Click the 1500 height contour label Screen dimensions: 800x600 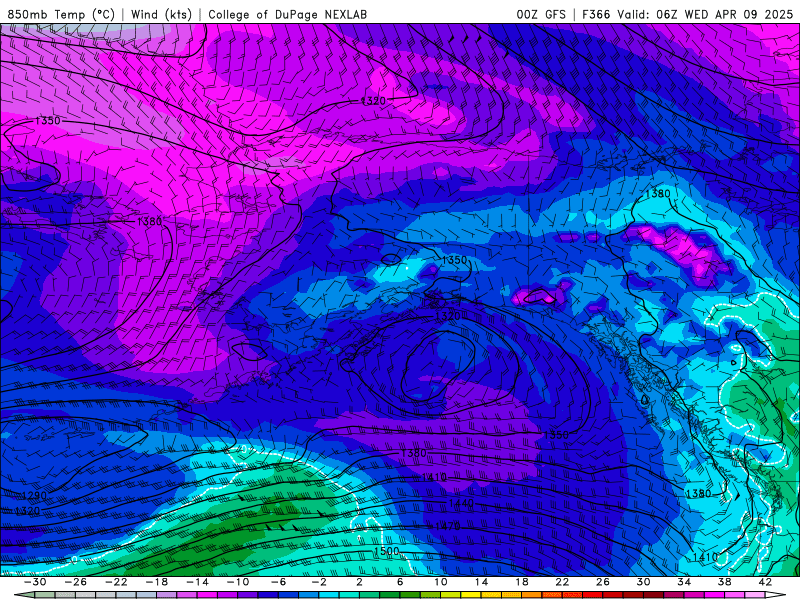point(386,551)
